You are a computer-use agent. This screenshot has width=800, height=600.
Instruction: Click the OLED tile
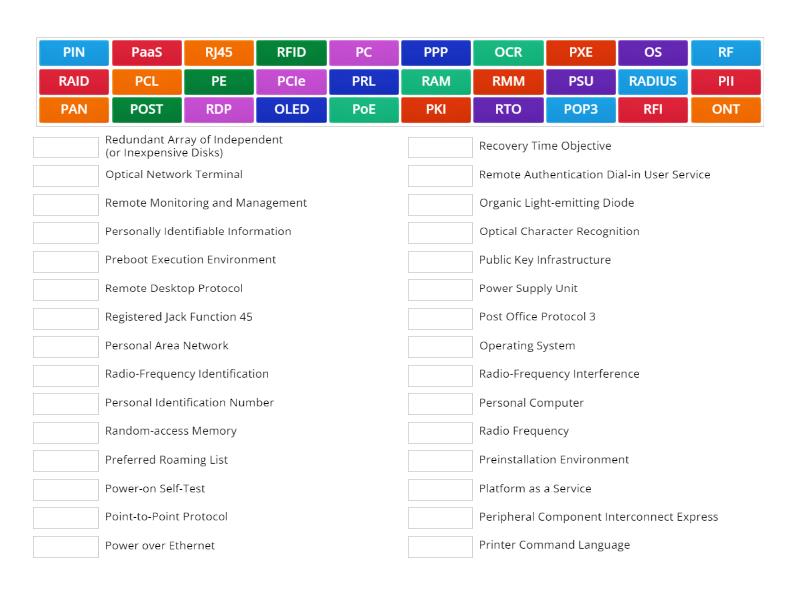coord(291,110)
